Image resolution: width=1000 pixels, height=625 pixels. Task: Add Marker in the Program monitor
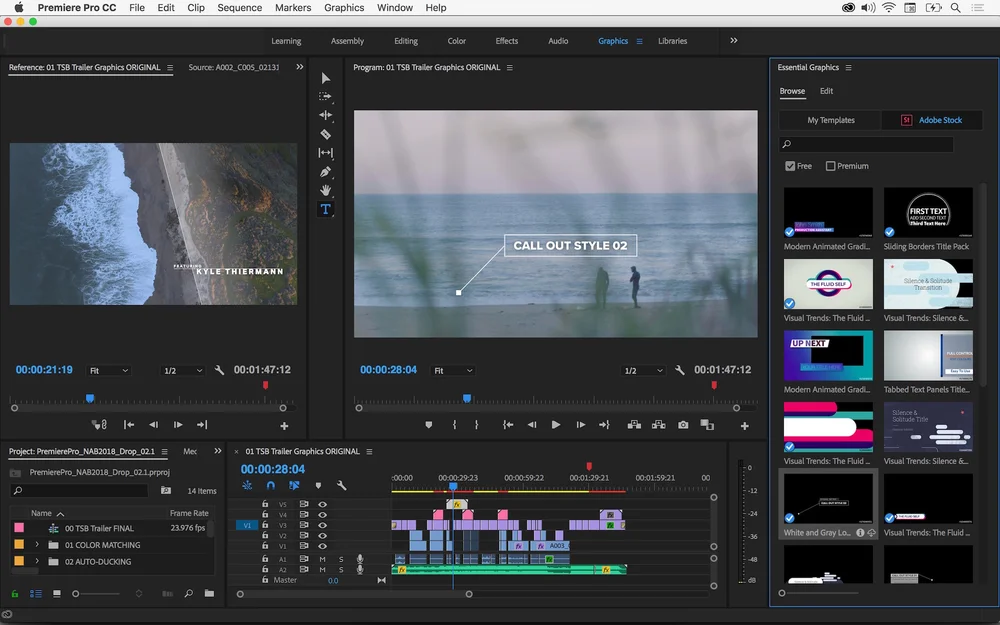pos(429,425)
